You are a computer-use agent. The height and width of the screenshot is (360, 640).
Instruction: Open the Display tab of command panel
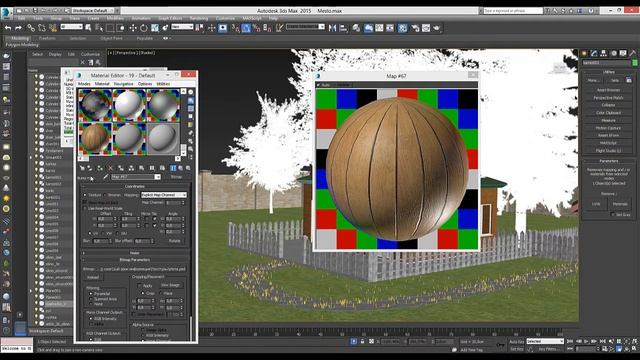tap(623, 53)
